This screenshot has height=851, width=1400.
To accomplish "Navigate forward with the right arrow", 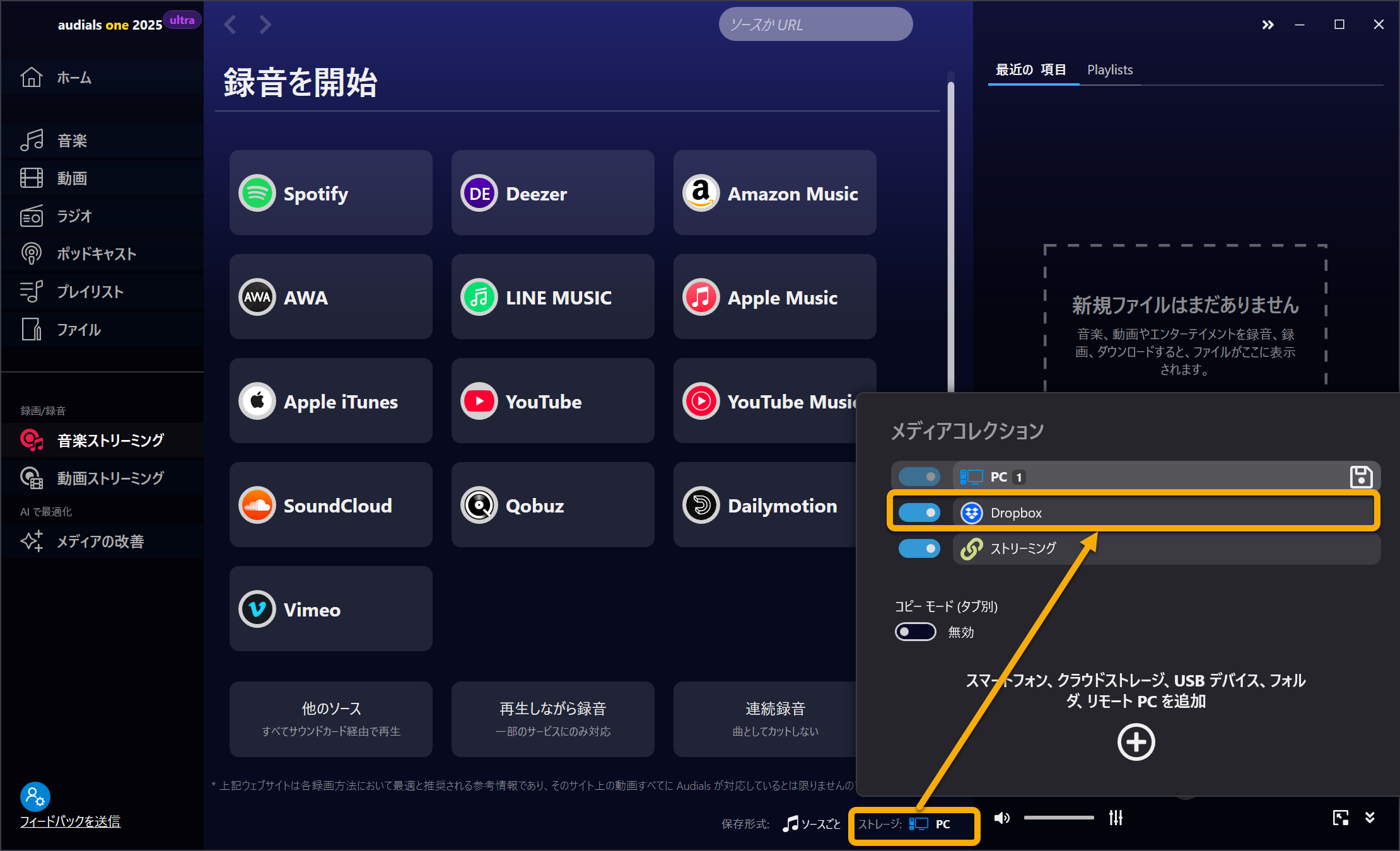I will 265,25.
